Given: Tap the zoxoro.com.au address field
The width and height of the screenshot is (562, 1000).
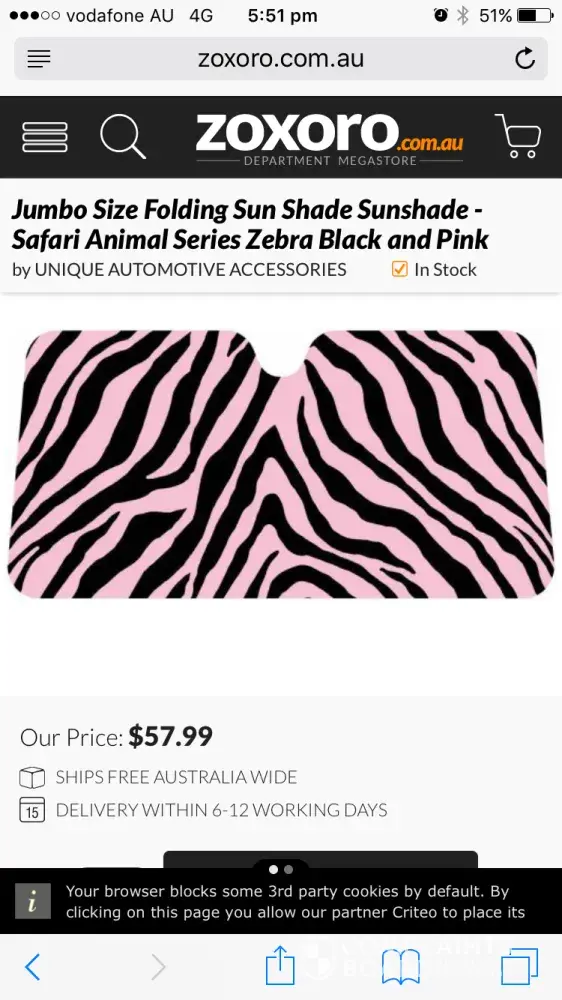Looking at the screenshot, I should [281, 59].
